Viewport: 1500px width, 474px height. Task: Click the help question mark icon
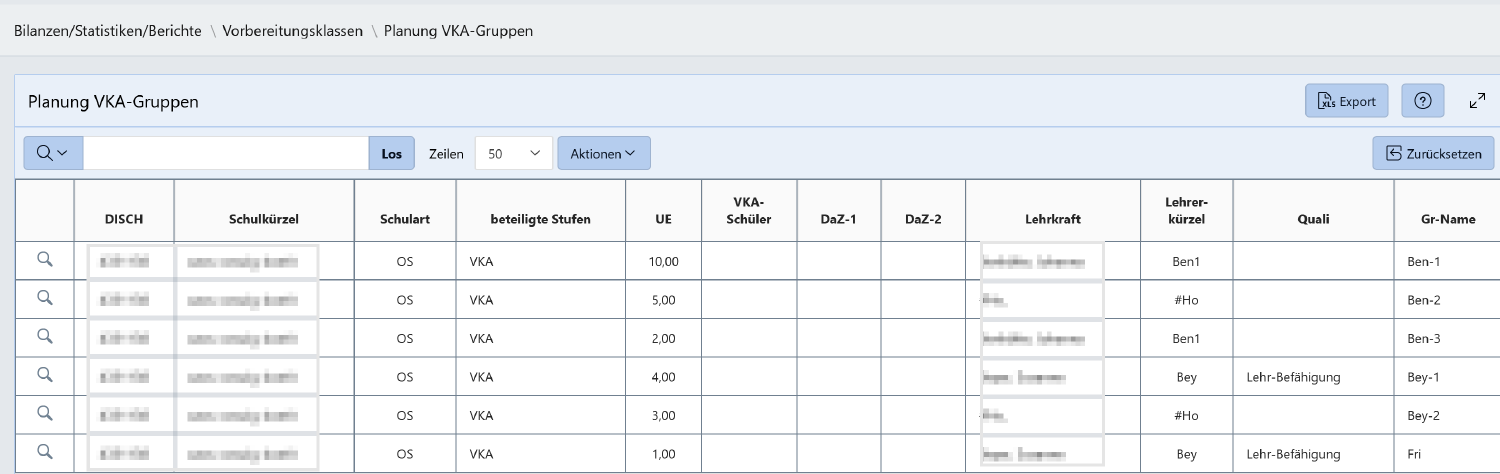[x=1423, y=101]
